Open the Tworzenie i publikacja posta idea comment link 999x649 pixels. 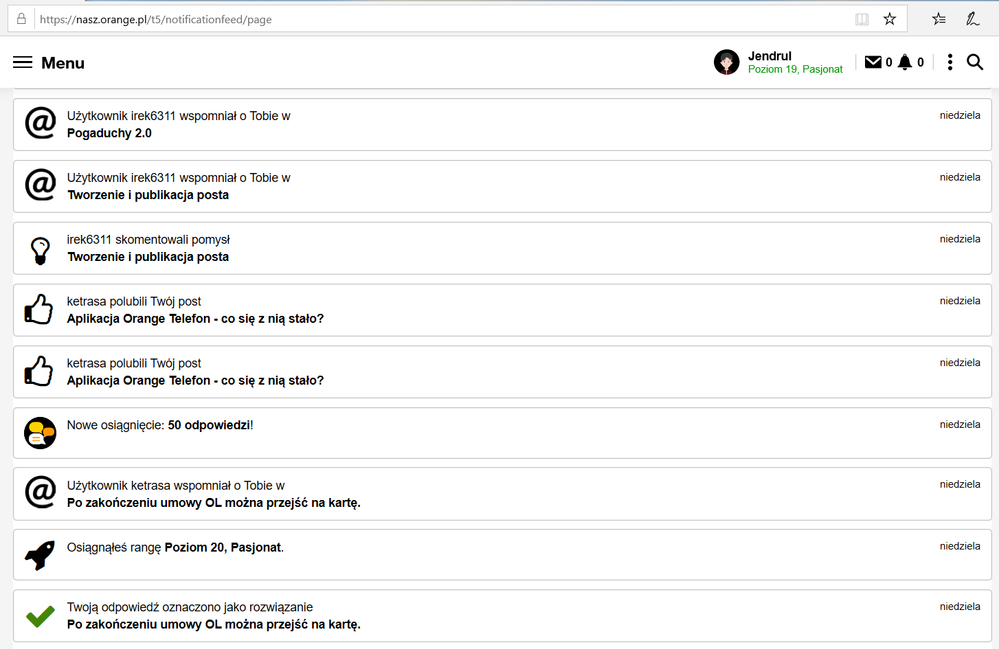[x=148, y=257]
